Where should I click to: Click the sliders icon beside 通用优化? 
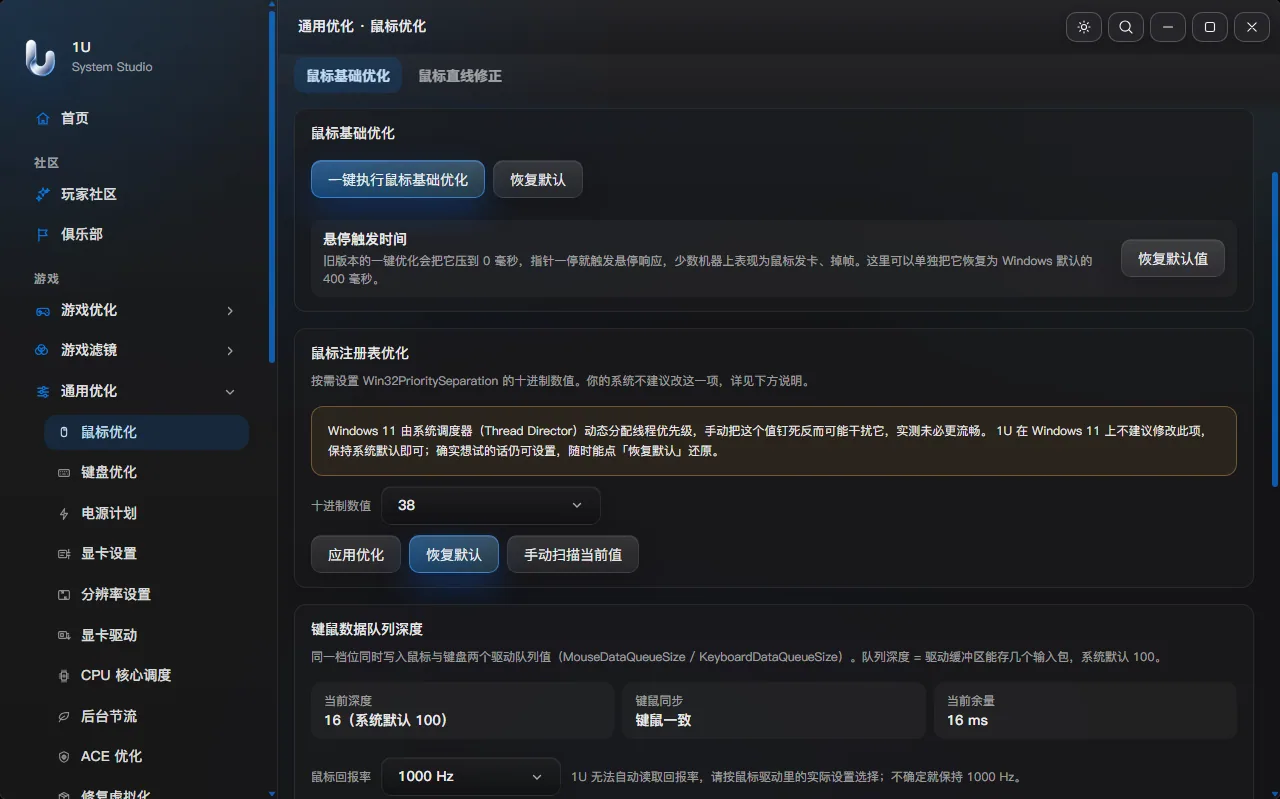coord(42,391)
